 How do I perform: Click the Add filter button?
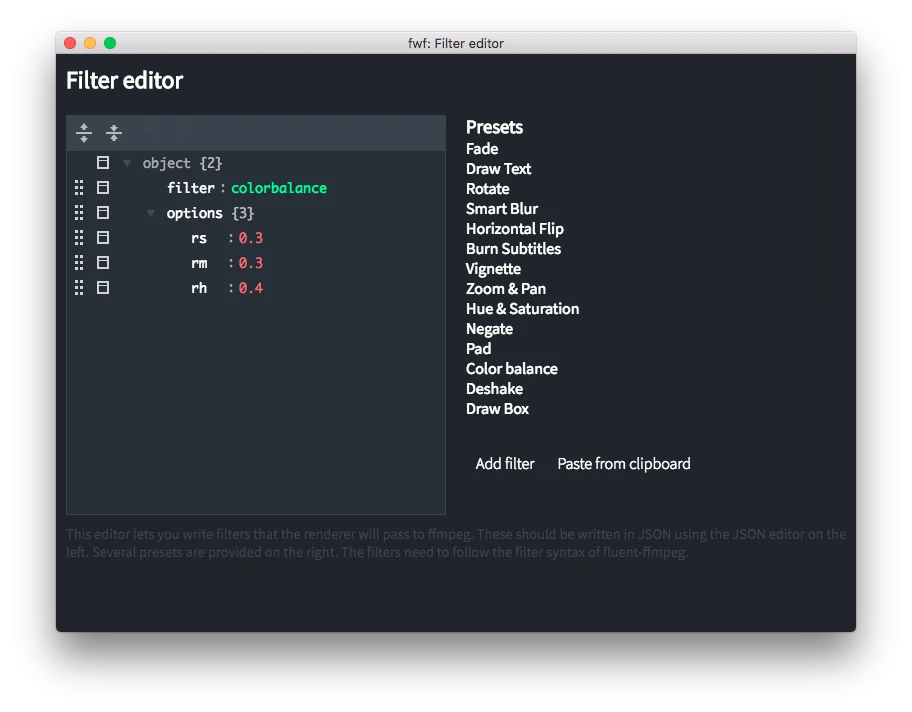point(505,464)
